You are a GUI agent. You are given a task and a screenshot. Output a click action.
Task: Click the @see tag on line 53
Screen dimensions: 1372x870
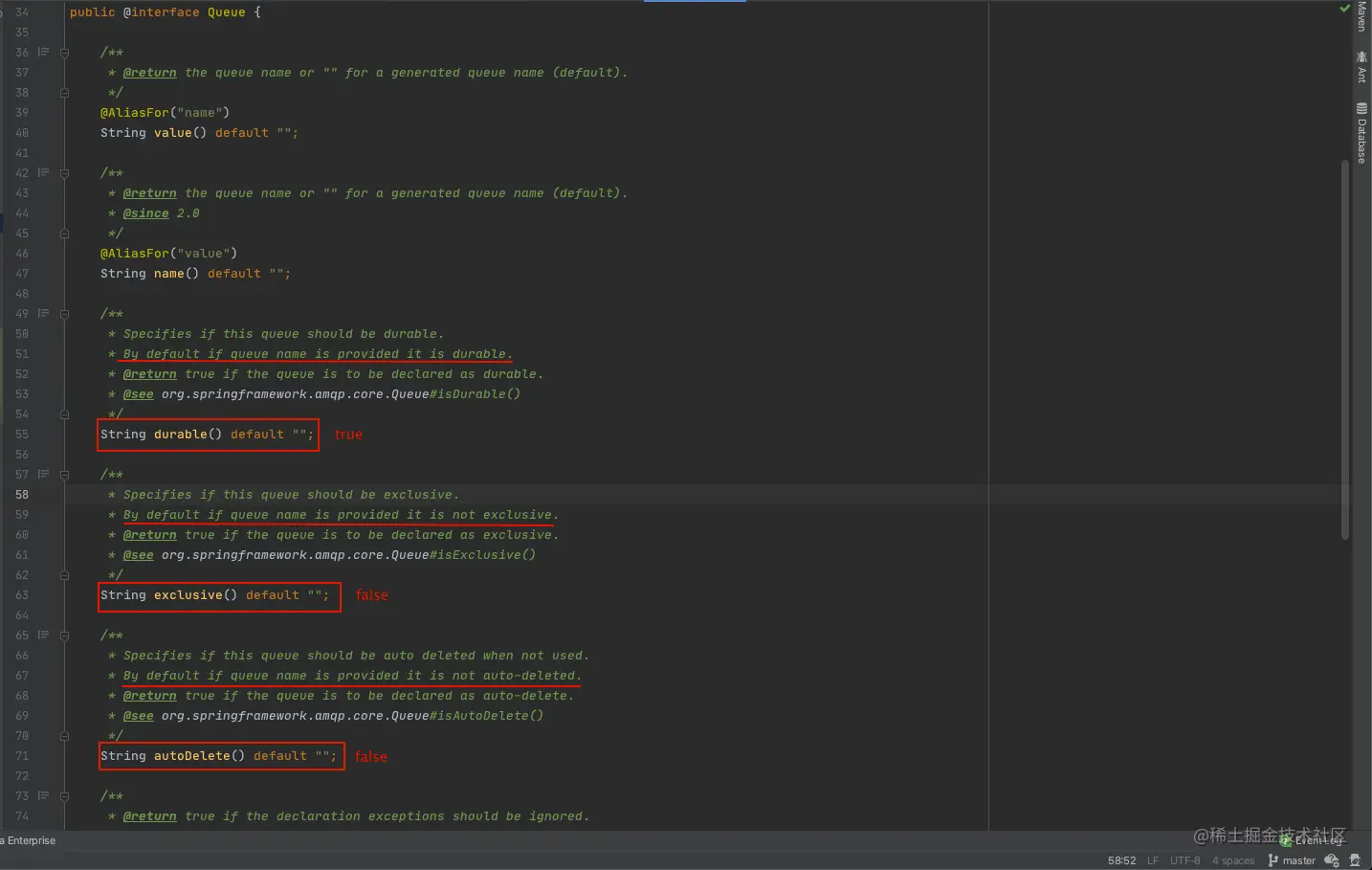click(x=138, y=394)
